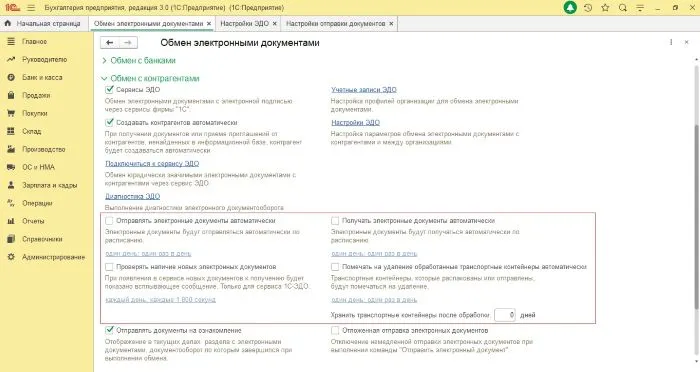Enable Отправлять электронные документы автоматически
700x372 pixels.
point(109,221)
